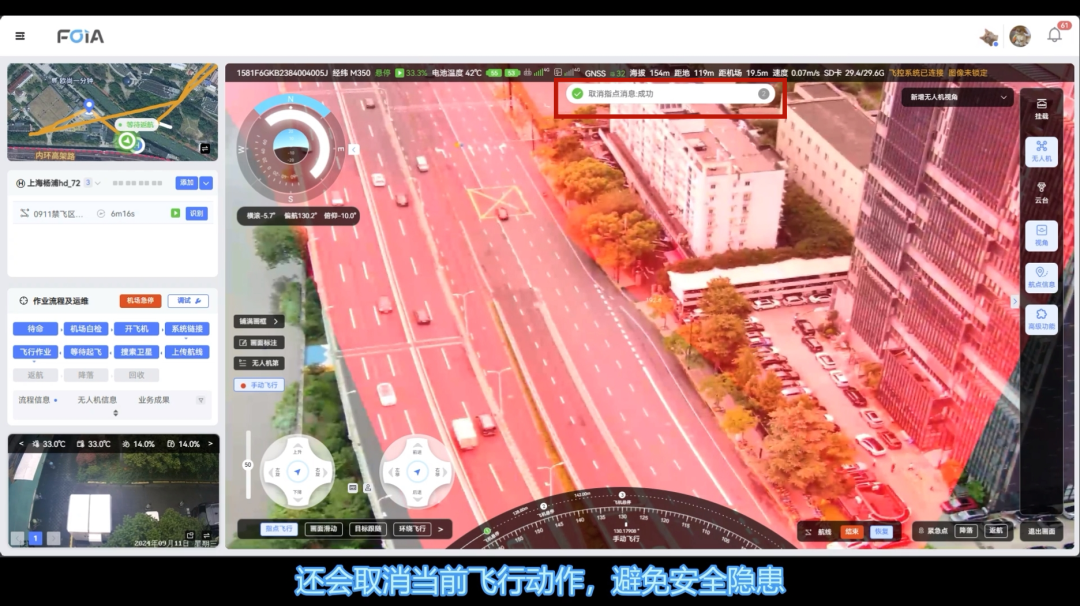Close the 取消指点消息 success notification
Viewport: 1080px width, 606px height.
pos(764,93)
